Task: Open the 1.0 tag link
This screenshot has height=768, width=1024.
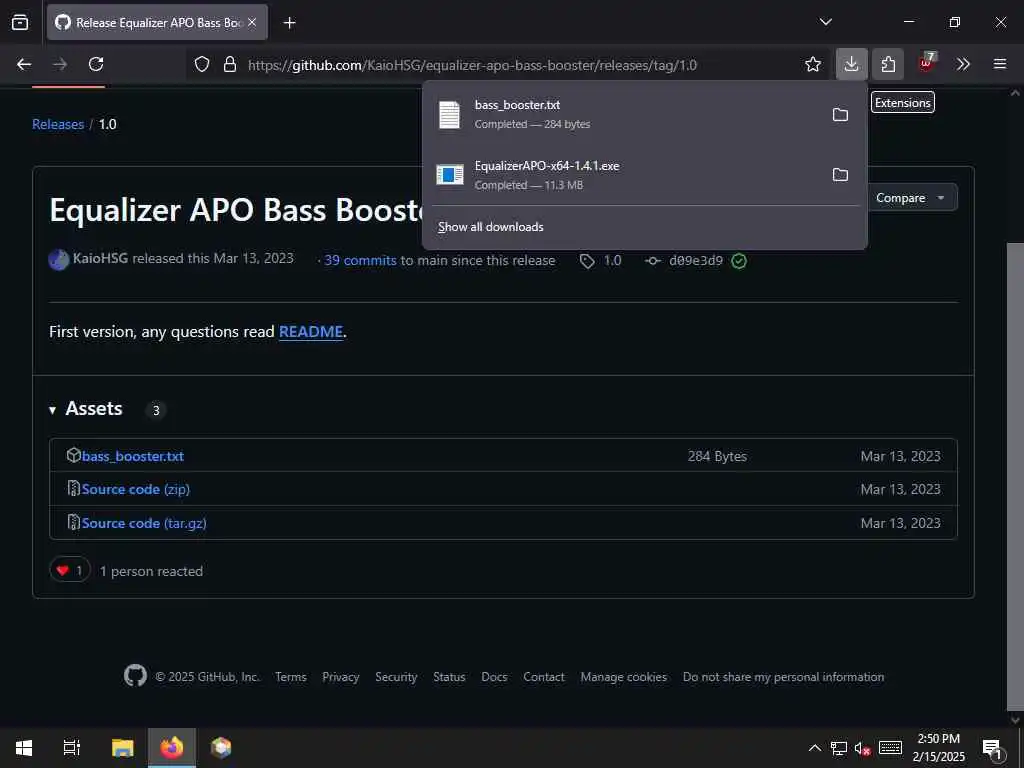Action: (601, 261)
